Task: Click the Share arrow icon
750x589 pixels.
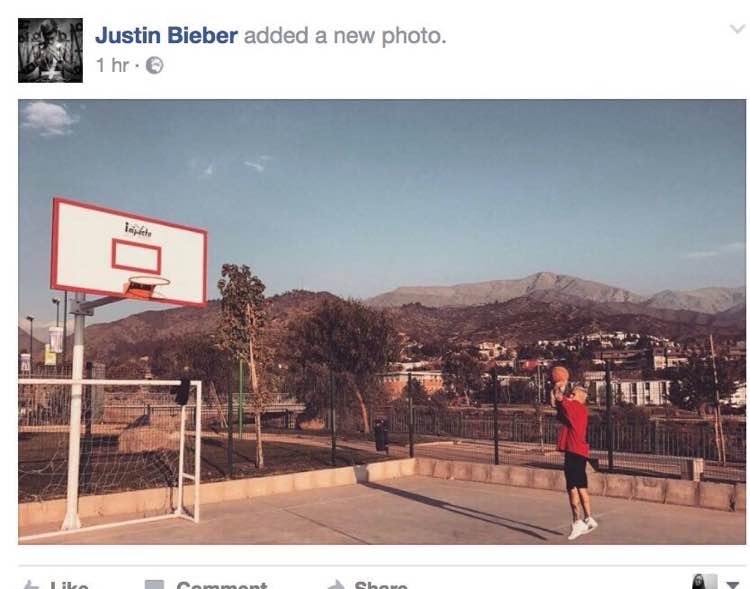Action: (x=336, y=585)
